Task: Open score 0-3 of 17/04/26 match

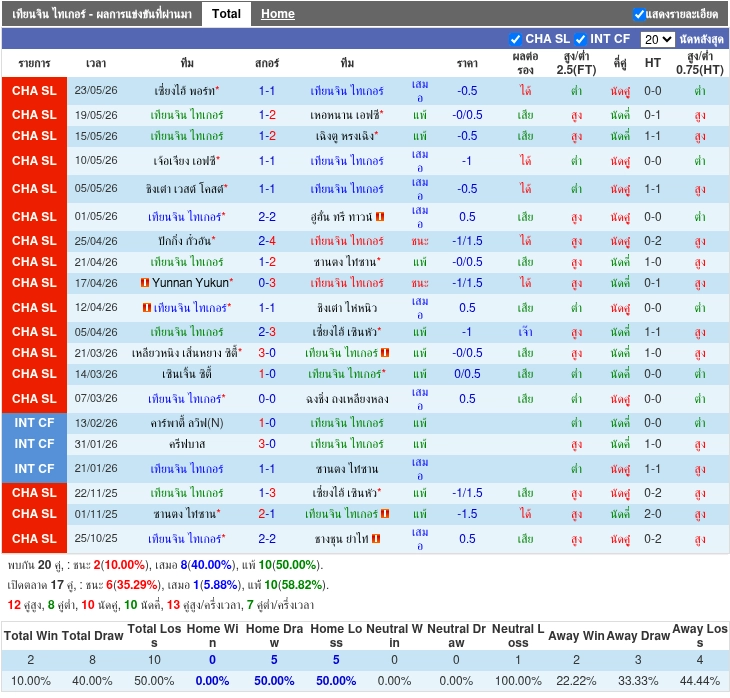Action: pyautogui.click(x=267, y=283)
